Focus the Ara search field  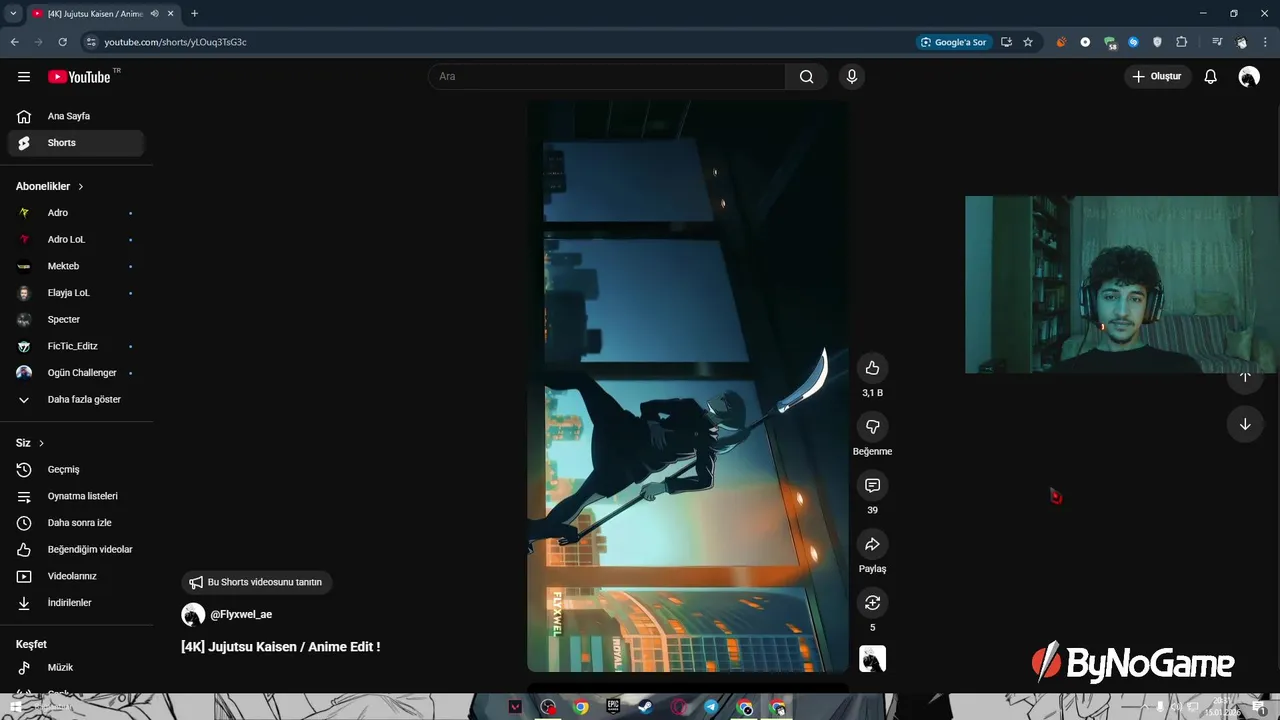607,77
